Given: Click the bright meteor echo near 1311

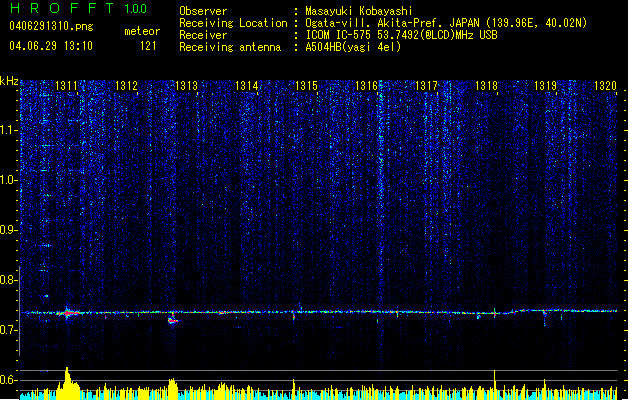Looking at the screenshot, I should pyautogui.click(x=68, y=313).
